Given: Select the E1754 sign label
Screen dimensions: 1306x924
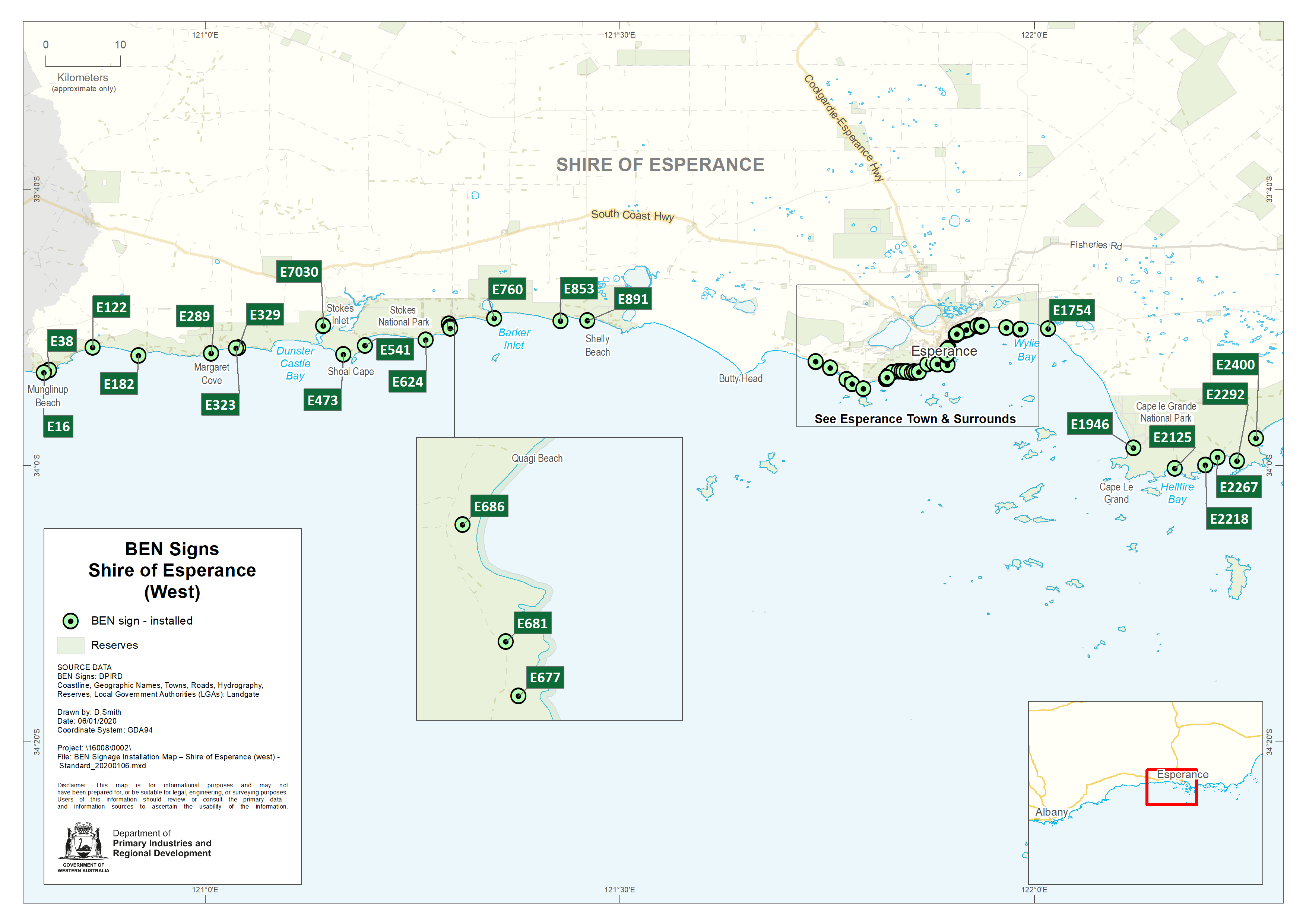Looking at the screenshot, I should [1072, 310].
